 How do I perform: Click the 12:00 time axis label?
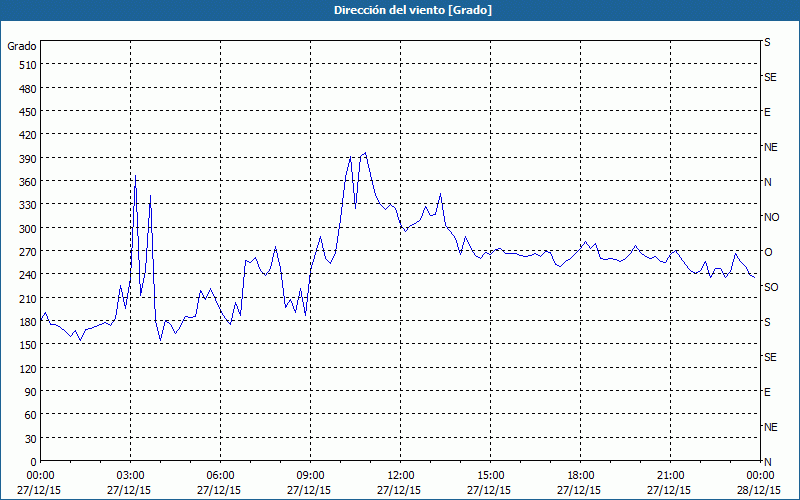click(401, 476)
